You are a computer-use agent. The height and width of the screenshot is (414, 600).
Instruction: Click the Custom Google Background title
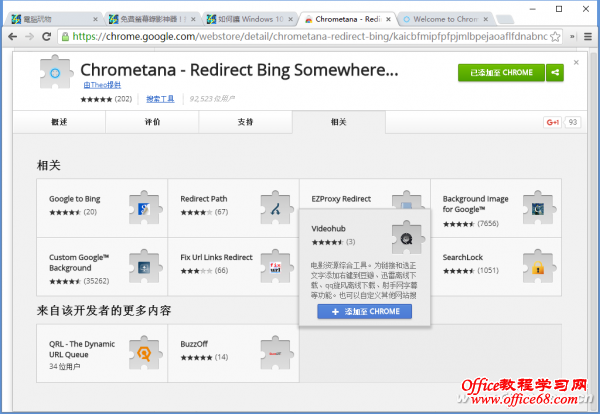coord(79,262)
